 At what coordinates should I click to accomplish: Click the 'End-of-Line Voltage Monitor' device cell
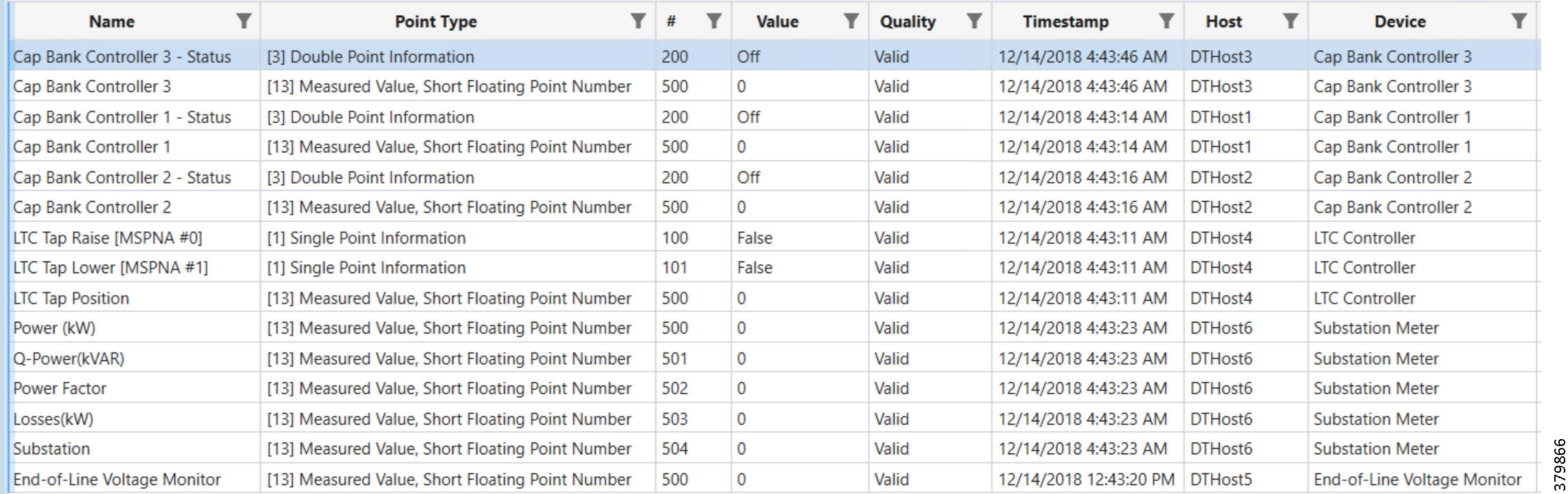(x=1417, y=480)
